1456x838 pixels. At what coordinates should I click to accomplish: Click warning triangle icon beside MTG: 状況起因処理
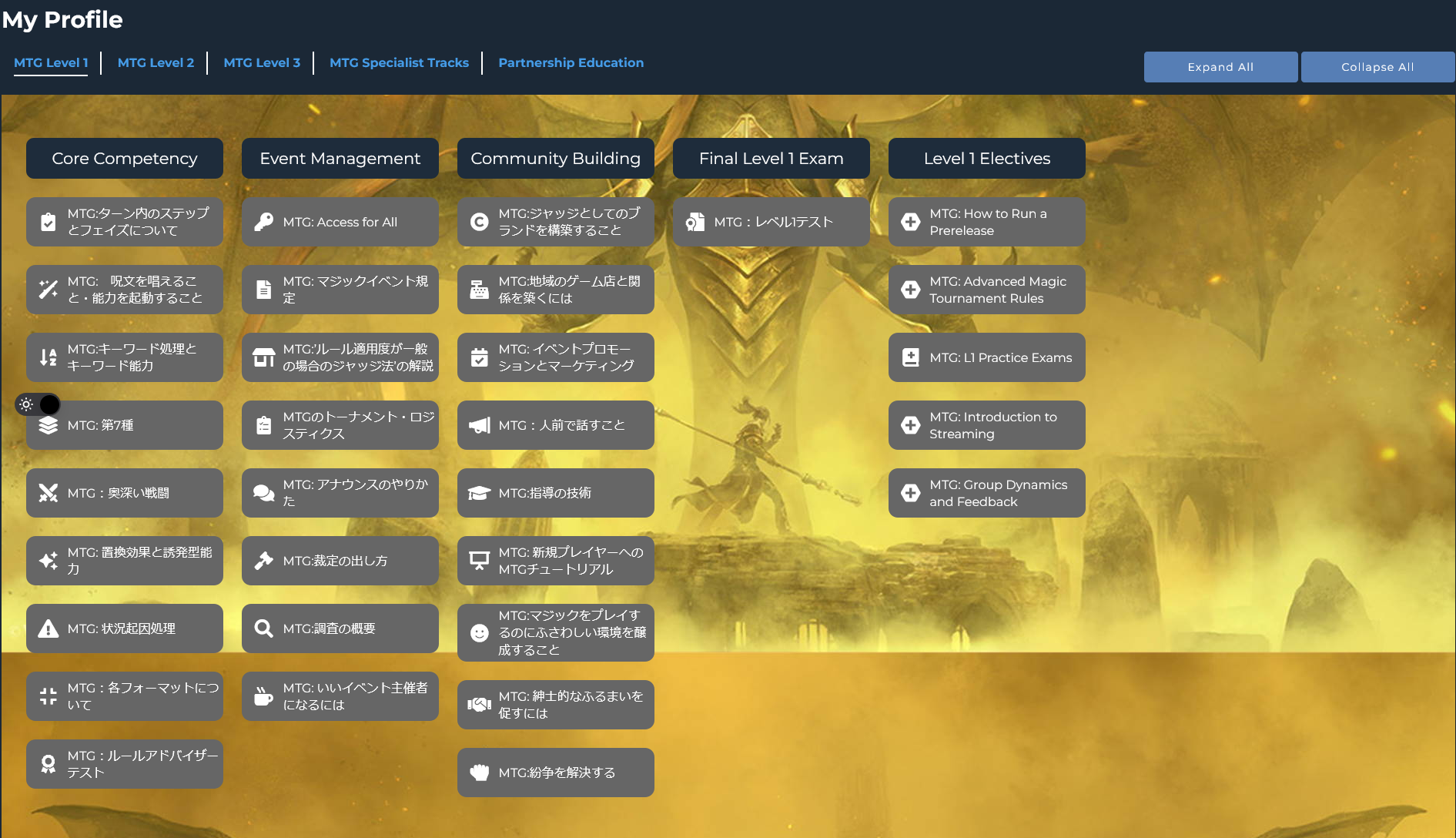48,628
